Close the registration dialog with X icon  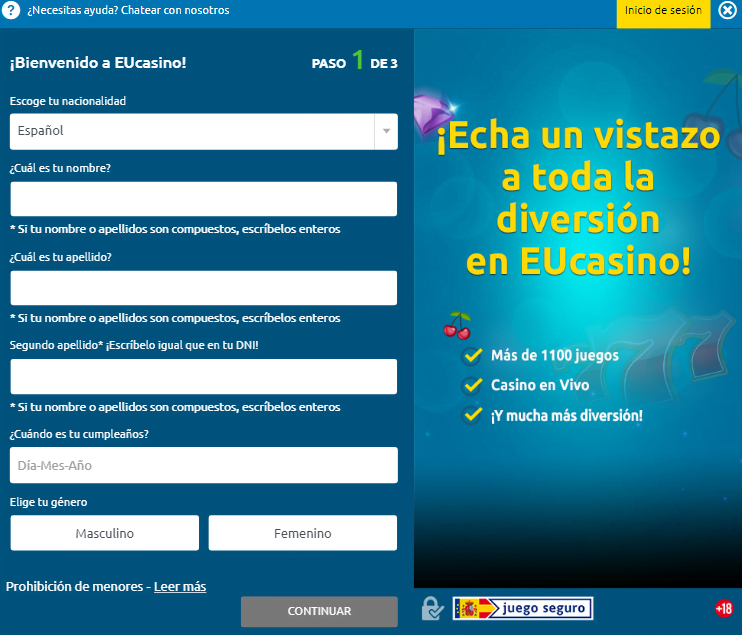(727, 10)
